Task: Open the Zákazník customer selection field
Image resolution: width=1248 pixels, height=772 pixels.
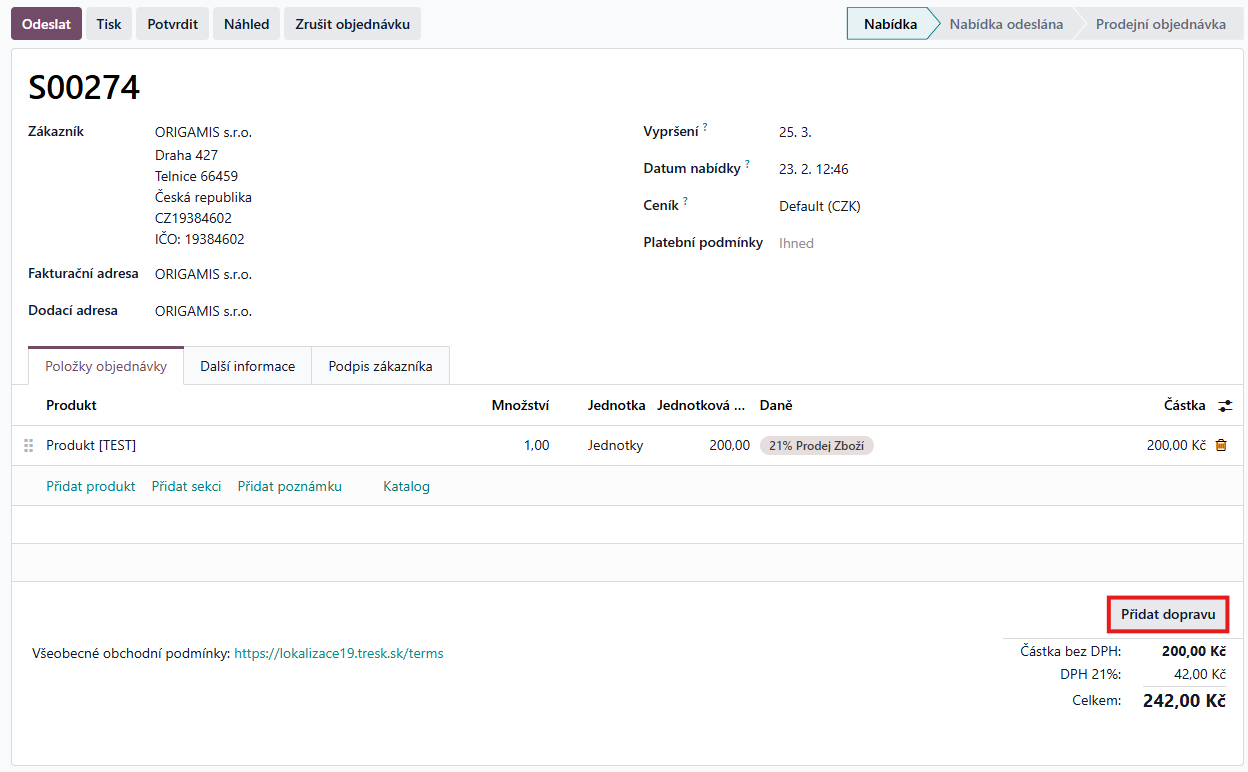Action: click(x=203, y=132)
